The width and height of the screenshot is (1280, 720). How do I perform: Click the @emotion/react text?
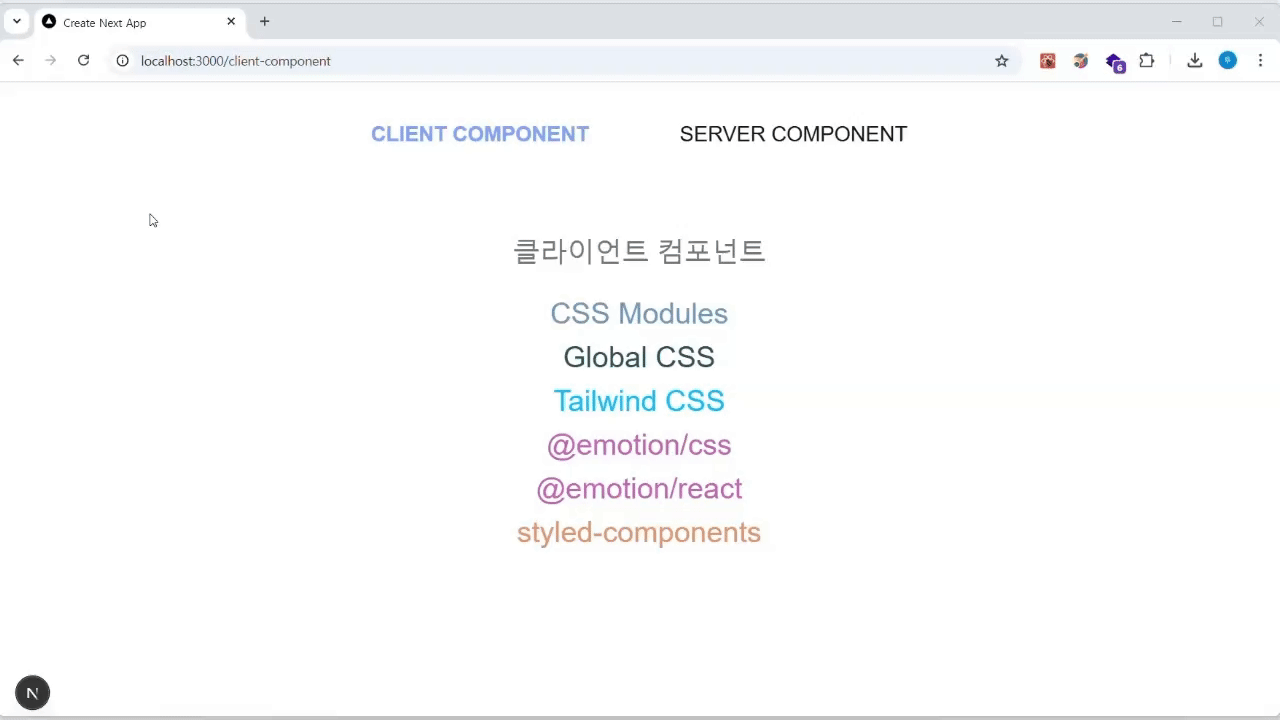tap(639, 489)
